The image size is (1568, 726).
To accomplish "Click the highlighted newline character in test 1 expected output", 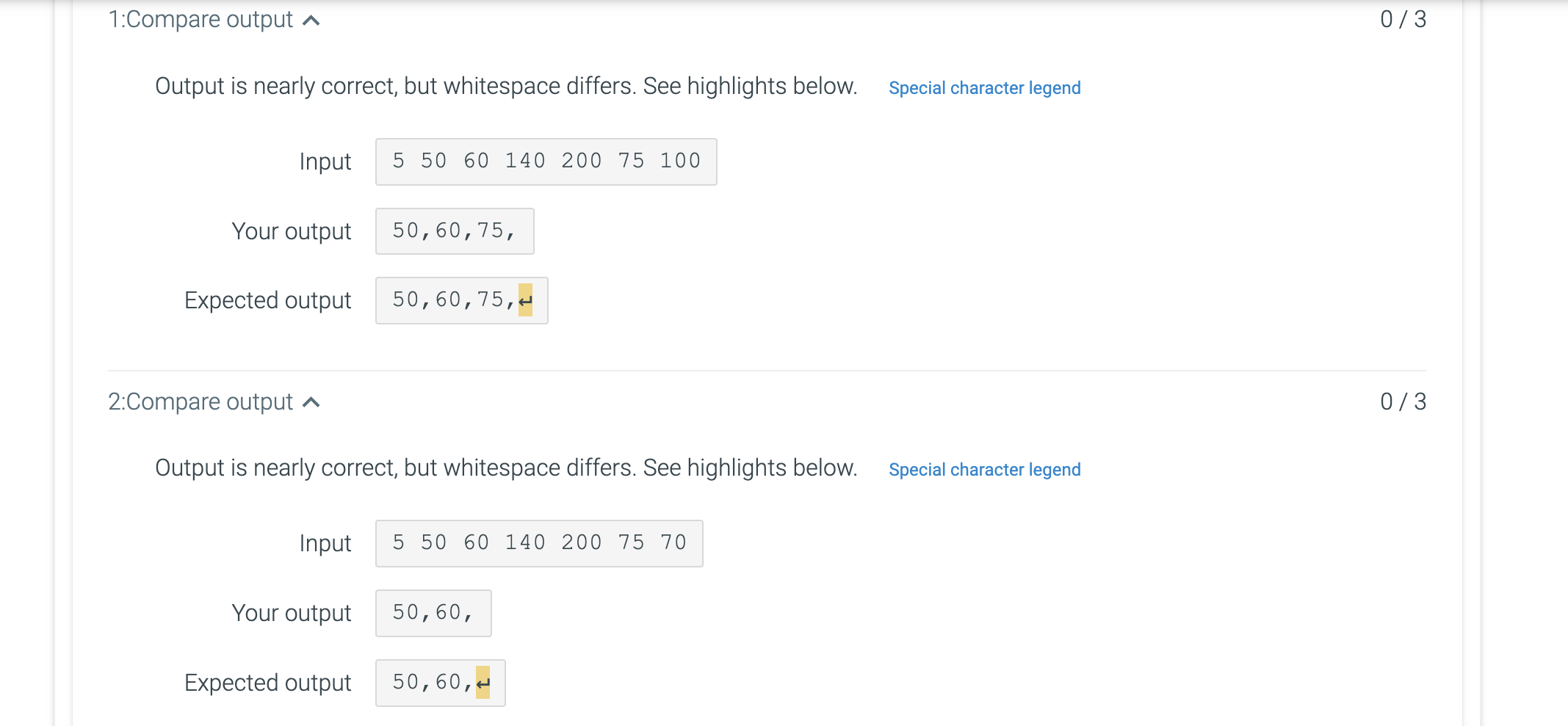I will point(526,300).
